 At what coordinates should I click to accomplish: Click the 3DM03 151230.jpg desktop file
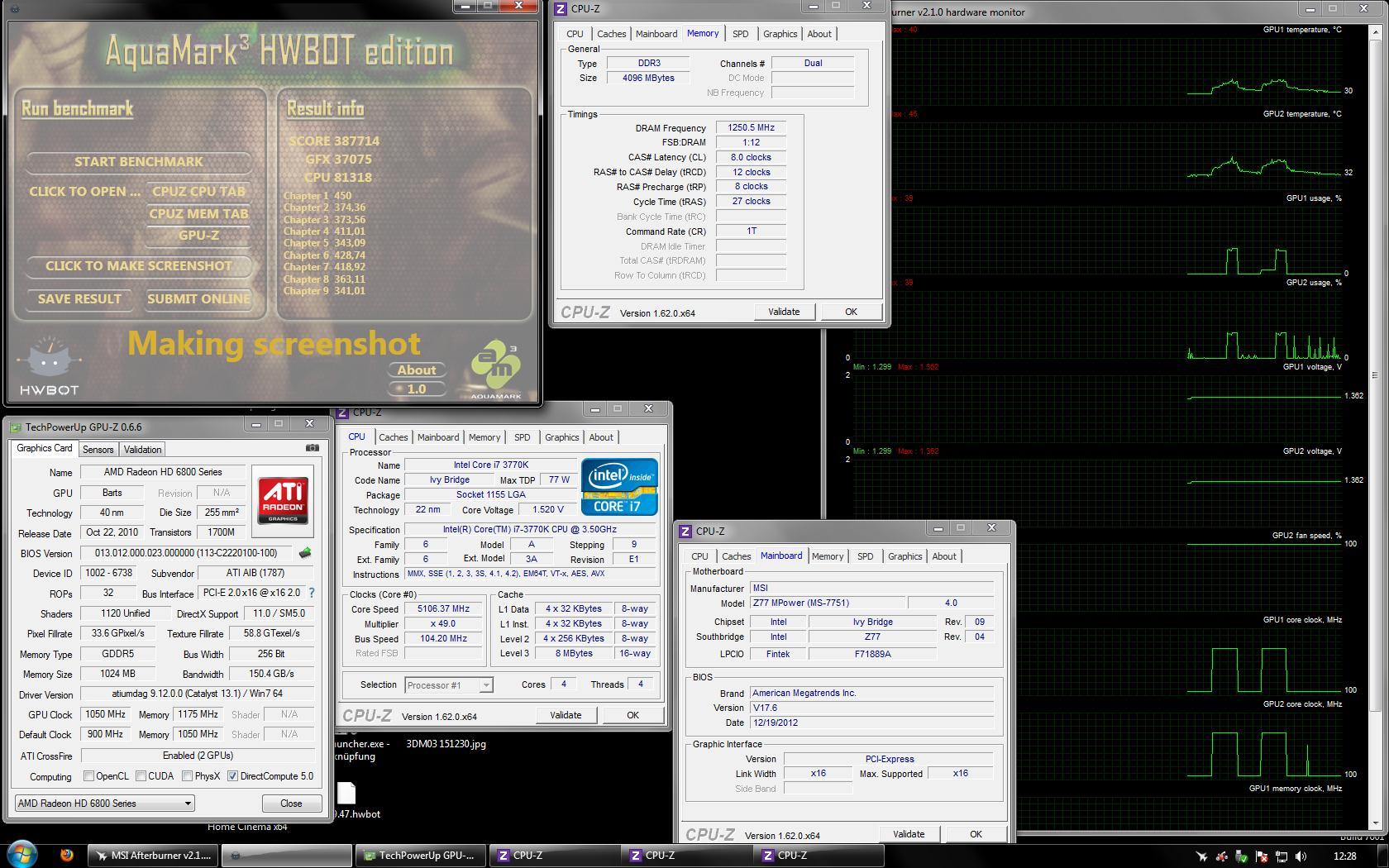pos(446,743)
